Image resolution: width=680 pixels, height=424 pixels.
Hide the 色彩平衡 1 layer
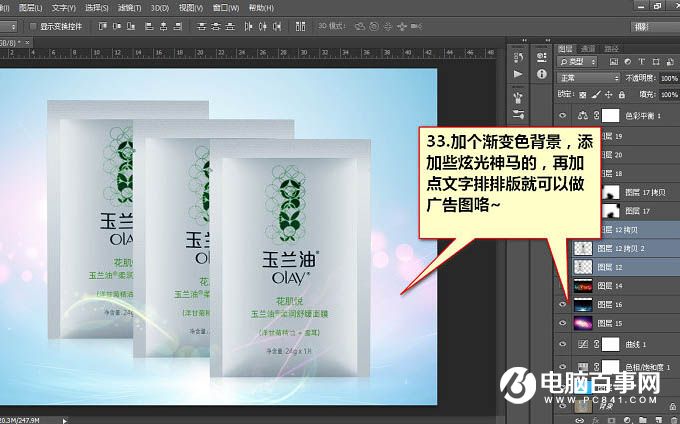coord(563,116)
